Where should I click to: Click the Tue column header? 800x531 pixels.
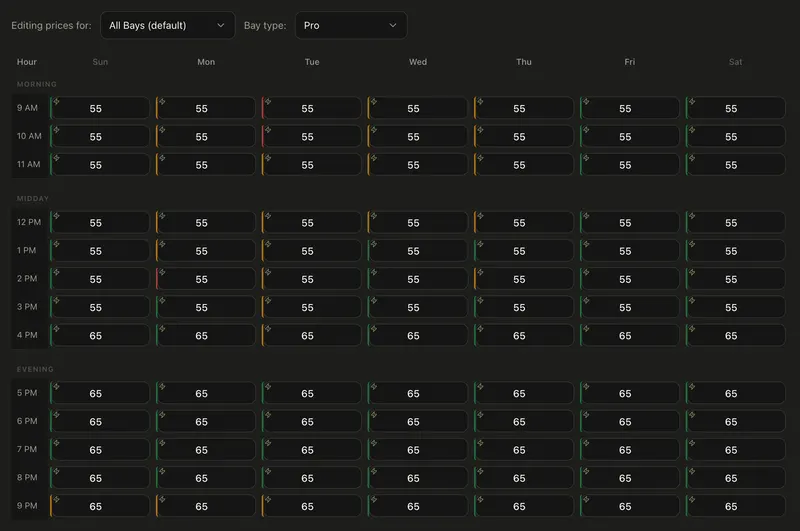(x=312, y=62)
